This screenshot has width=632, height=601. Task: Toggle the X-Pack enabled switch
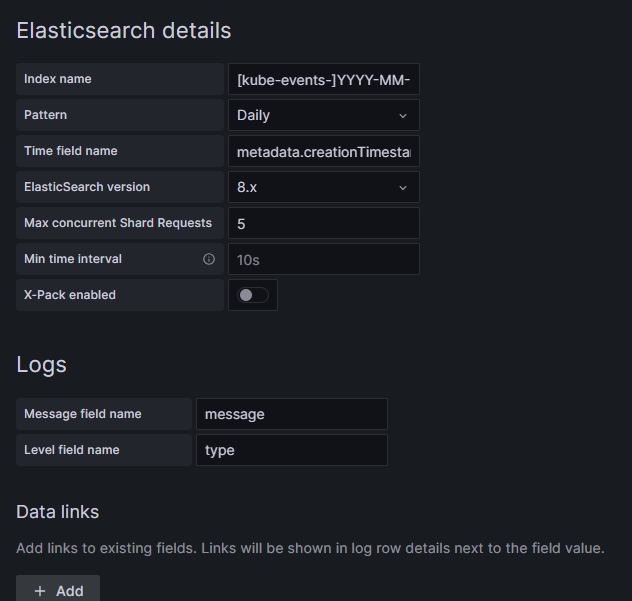tap(253, 295)
